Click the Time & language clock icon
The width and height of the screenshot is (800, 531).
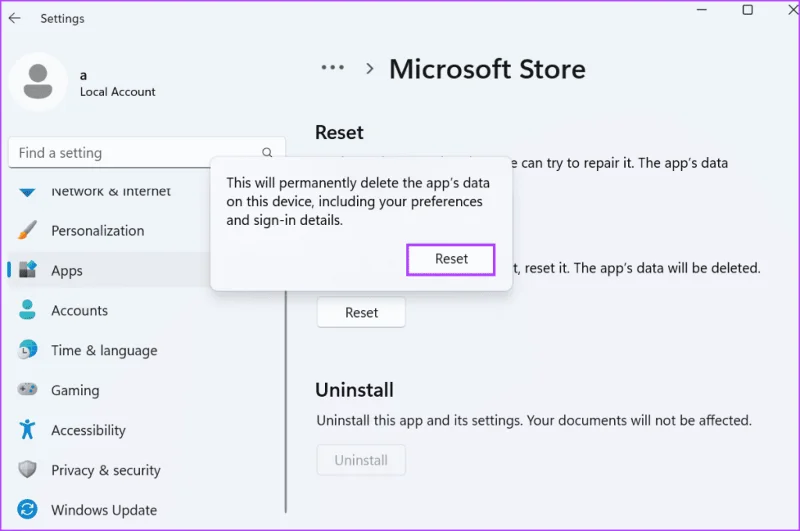click(27, 349)
